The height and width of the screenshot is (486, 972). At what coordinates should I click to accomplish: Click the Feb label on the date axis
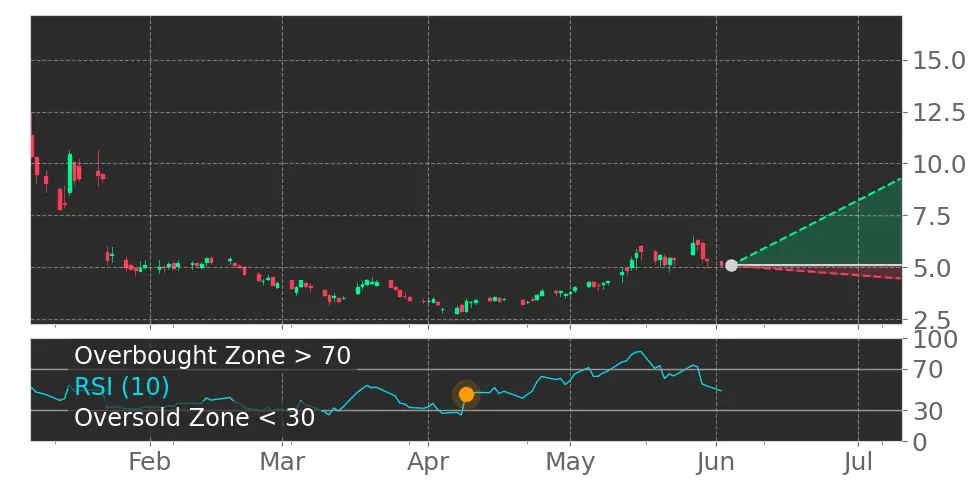(x=150, y=462)
